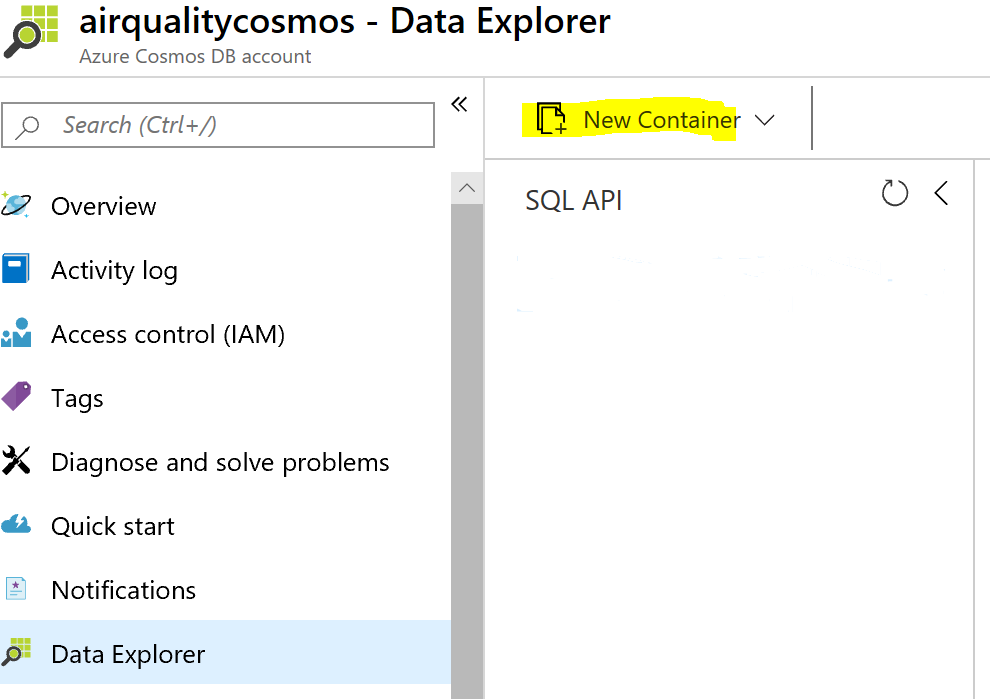Refresh the SQL API tree

[x=895, y=193]
